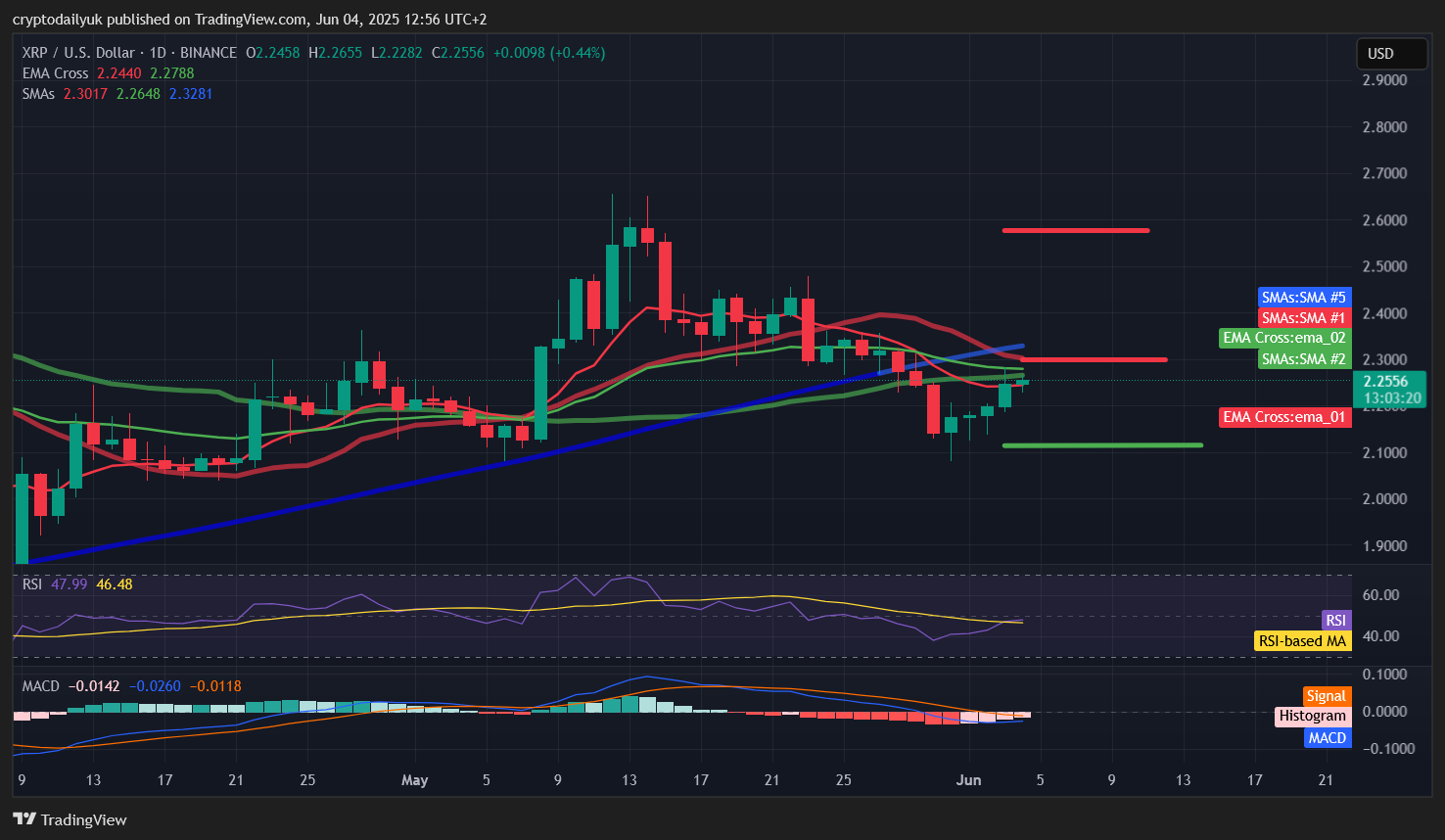Click the SMAs value 2.2648
This screenshot has width=1445, height=840.
click(x=139, y=94)
